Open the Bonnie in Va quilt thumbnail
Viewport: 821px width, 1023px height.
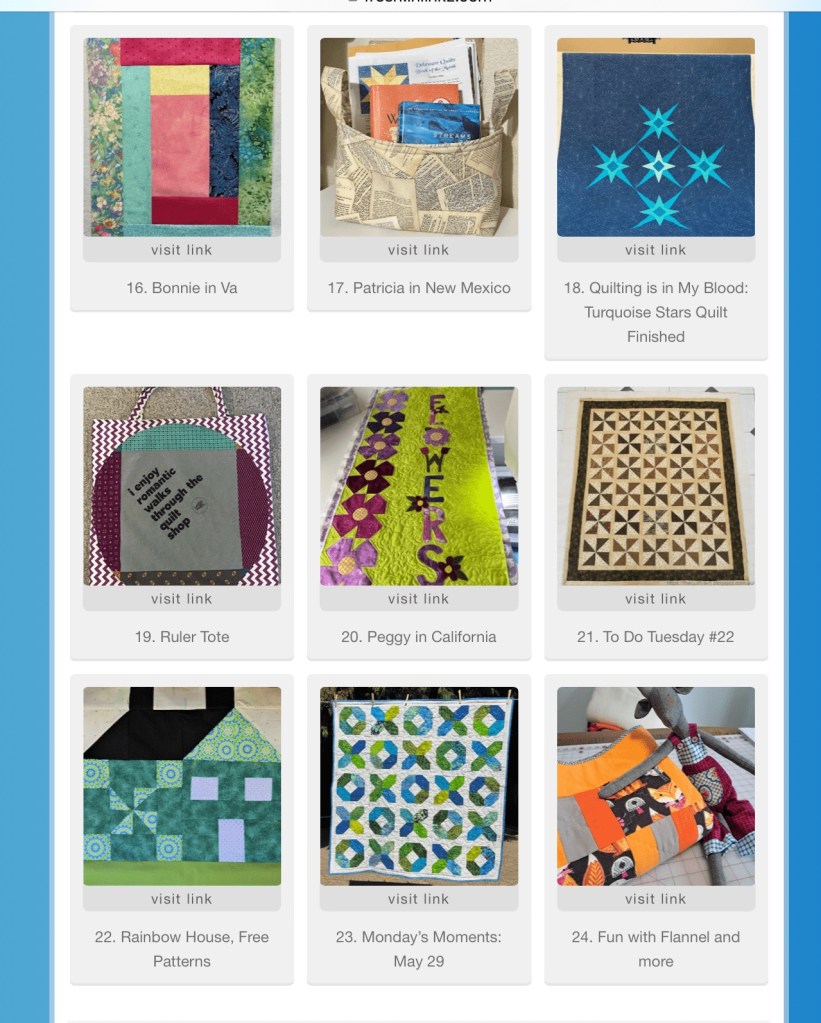click(182, 137)
